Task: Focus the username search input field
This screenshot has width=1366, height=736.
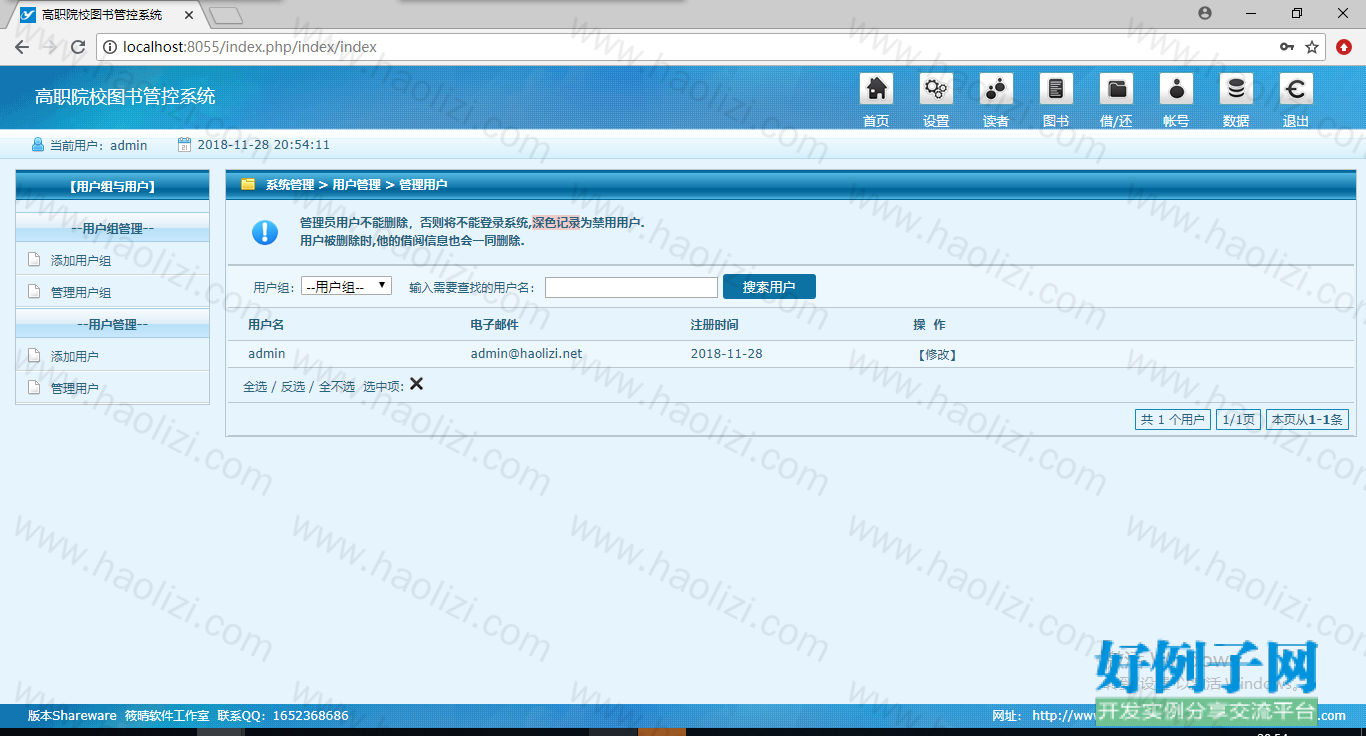Action: point(631,287)
